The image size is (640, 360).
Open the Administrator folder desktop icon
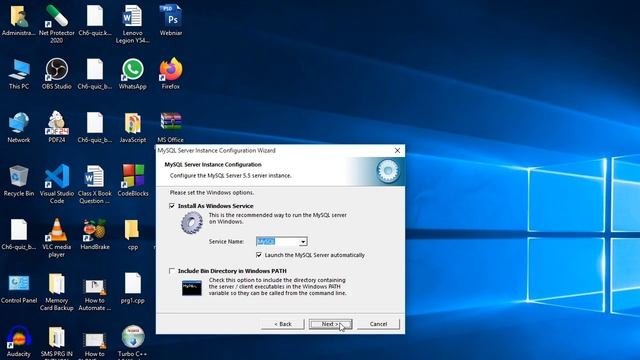(19, 20)
